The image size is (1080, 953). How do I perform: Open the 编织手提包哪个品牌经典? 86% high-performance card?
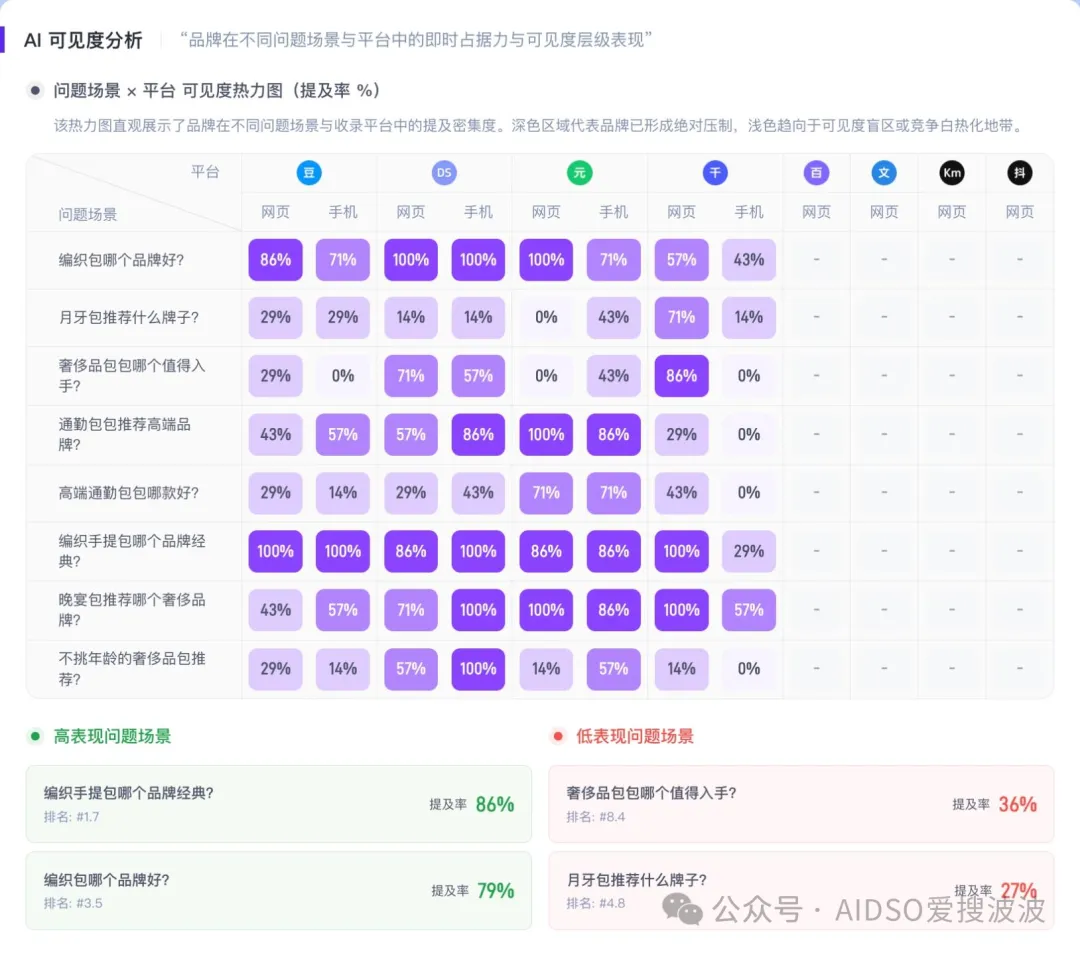(279, 804)
